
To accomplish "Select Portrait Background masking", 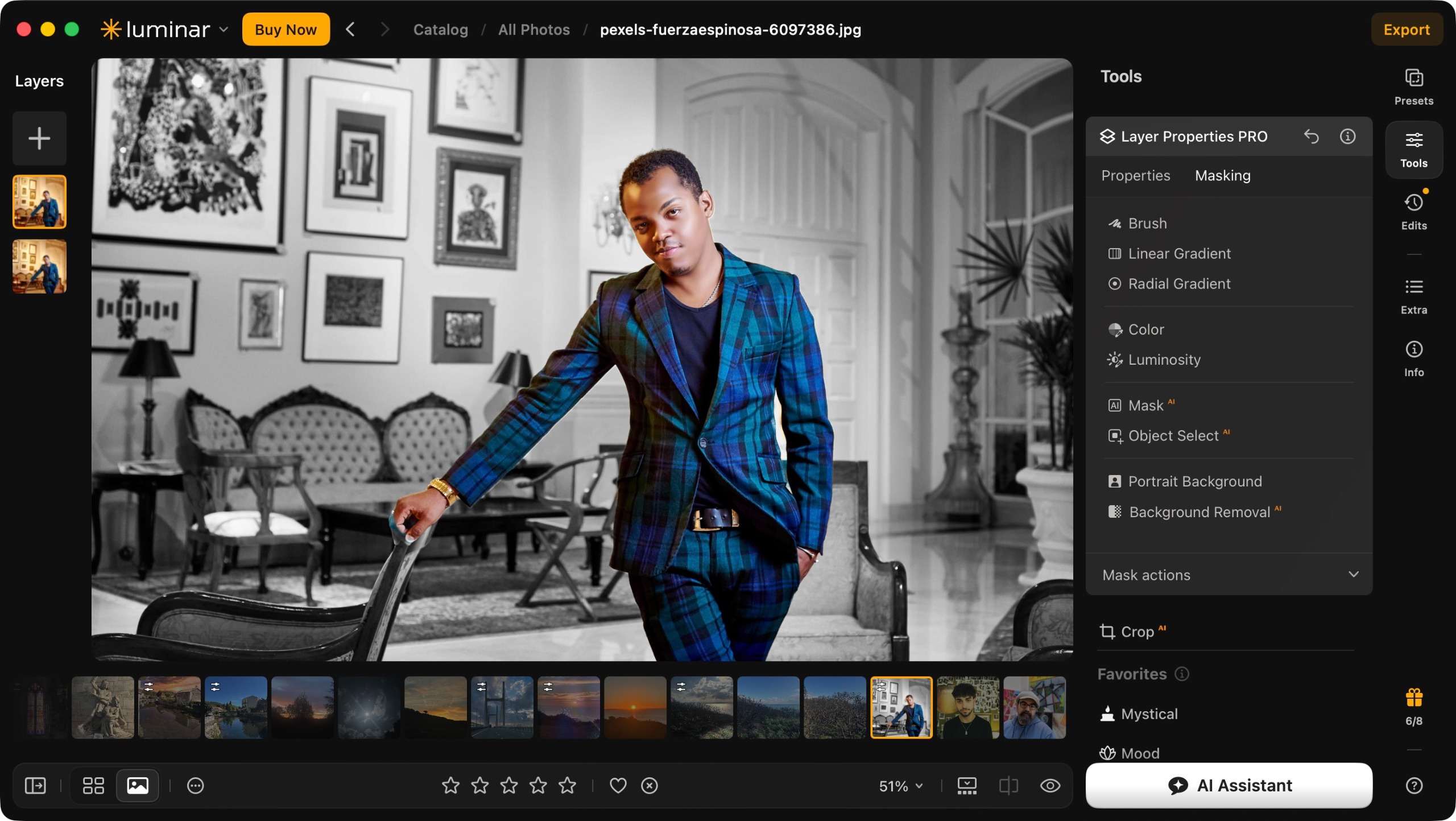I will click(1185, 482).
